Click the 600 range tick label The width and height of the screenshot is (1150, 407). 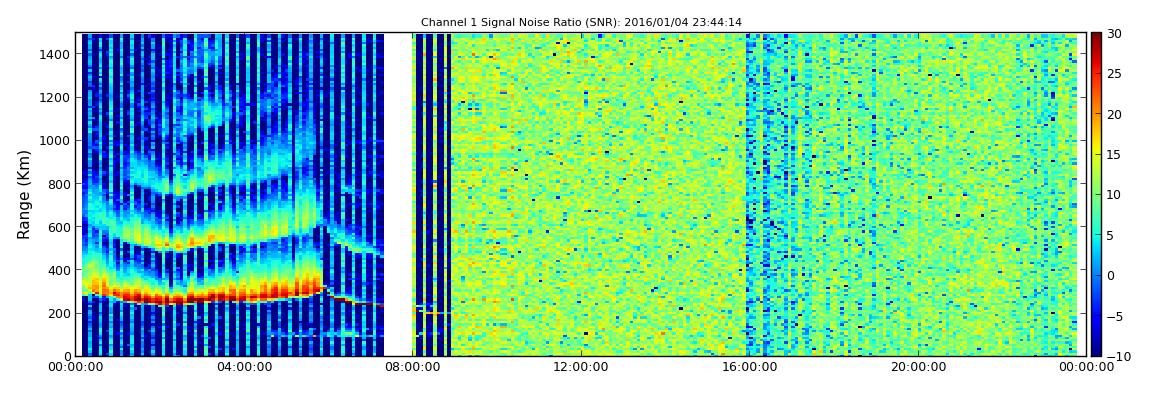click(x=60, y=227)
